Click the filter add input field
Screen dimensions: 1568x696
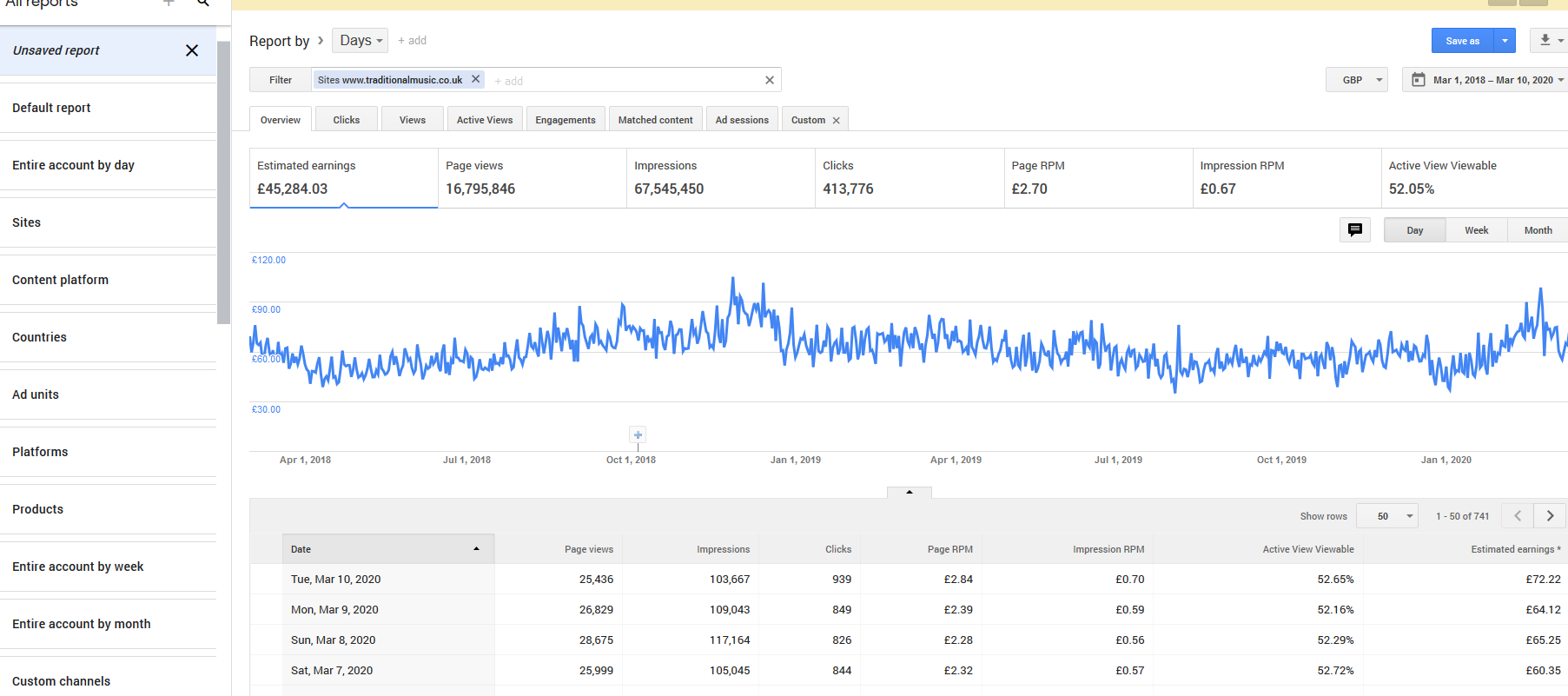[625, 81]
